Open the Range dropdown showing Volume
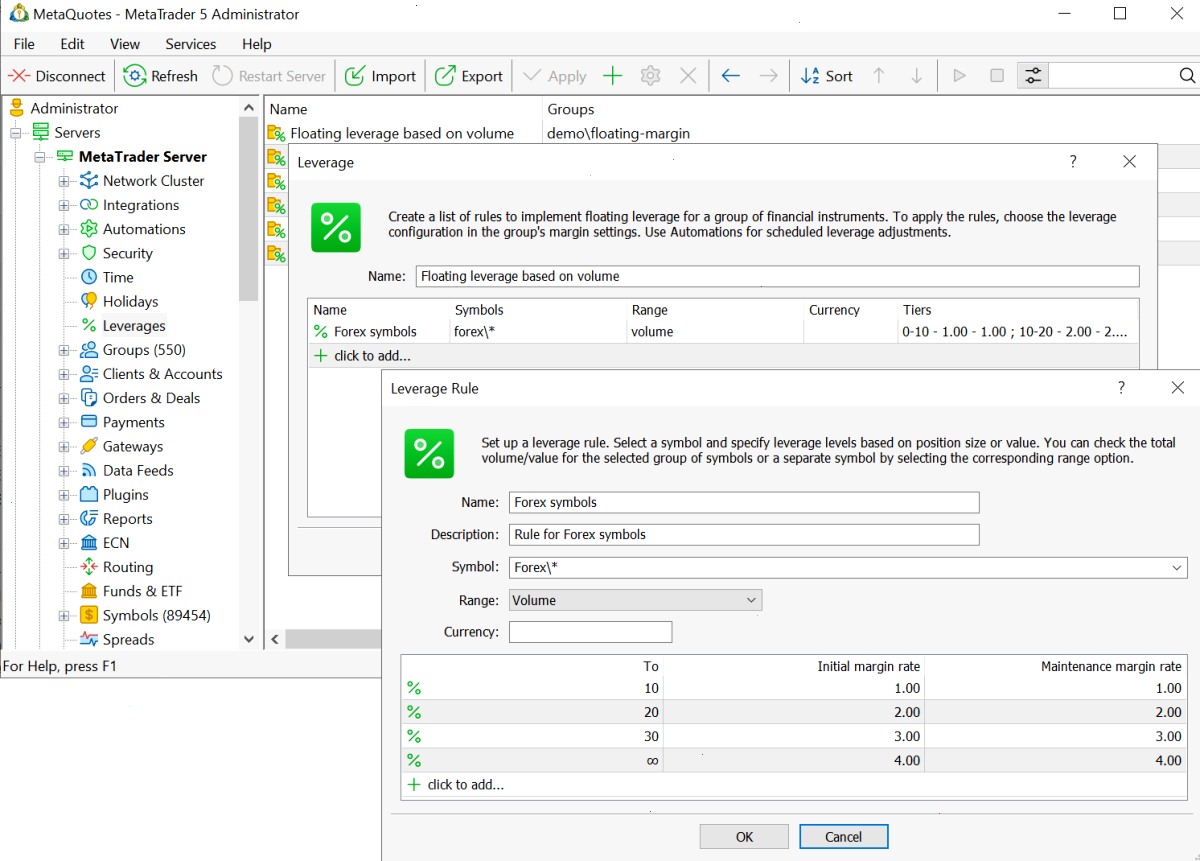This screenshot has height=861, width=1200. (x=635, y=600)
